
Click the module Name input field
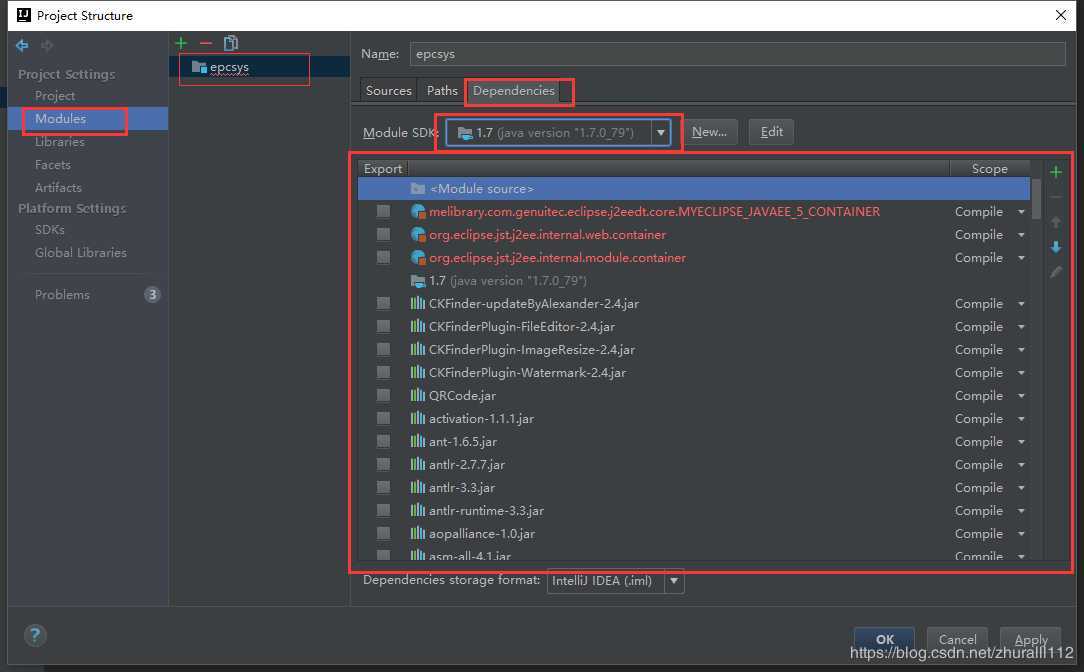738,54
